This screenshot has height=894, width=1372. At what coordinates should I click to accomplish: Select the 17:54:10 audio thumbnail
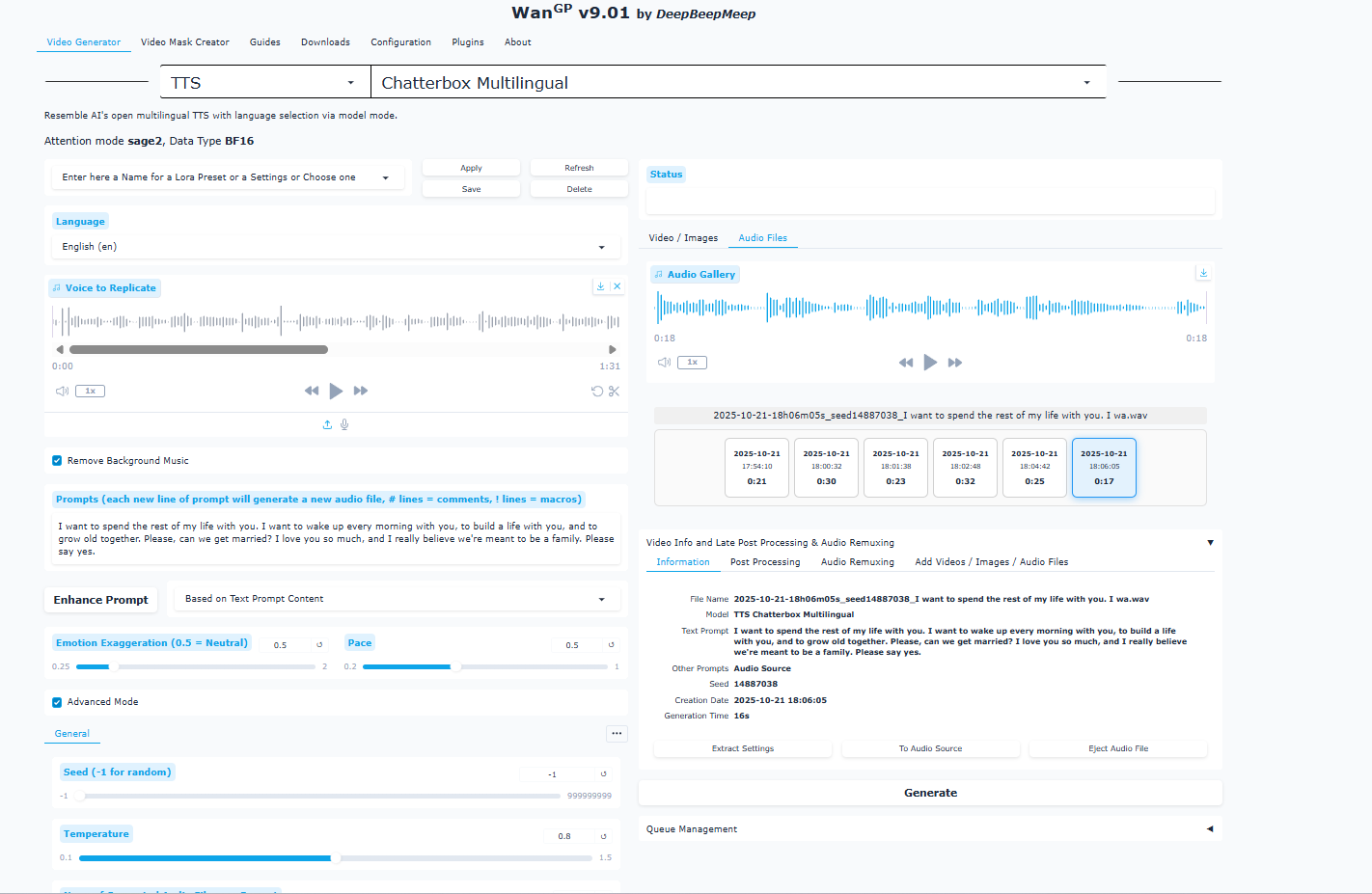pos(757,468)
